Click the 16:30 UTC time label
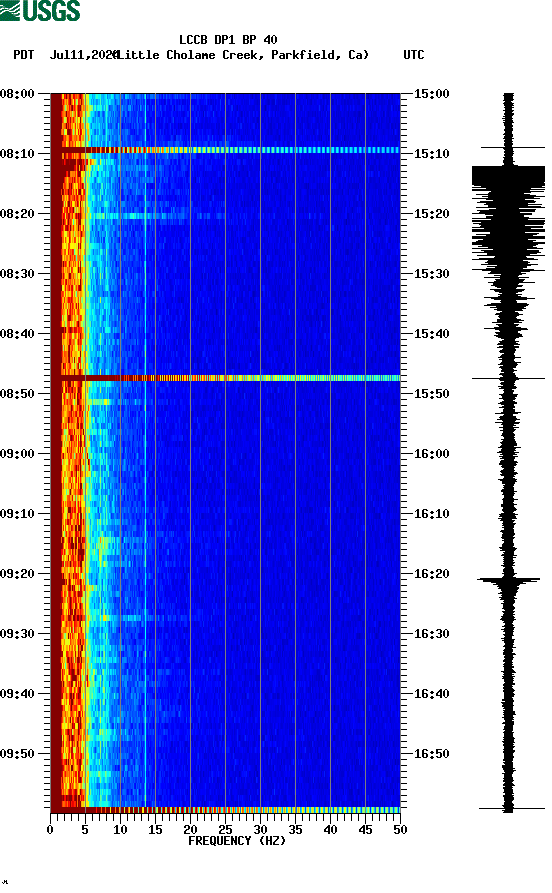Image resolution: width=552 pixels, height=893 pixels. click(x=431, y=634)
